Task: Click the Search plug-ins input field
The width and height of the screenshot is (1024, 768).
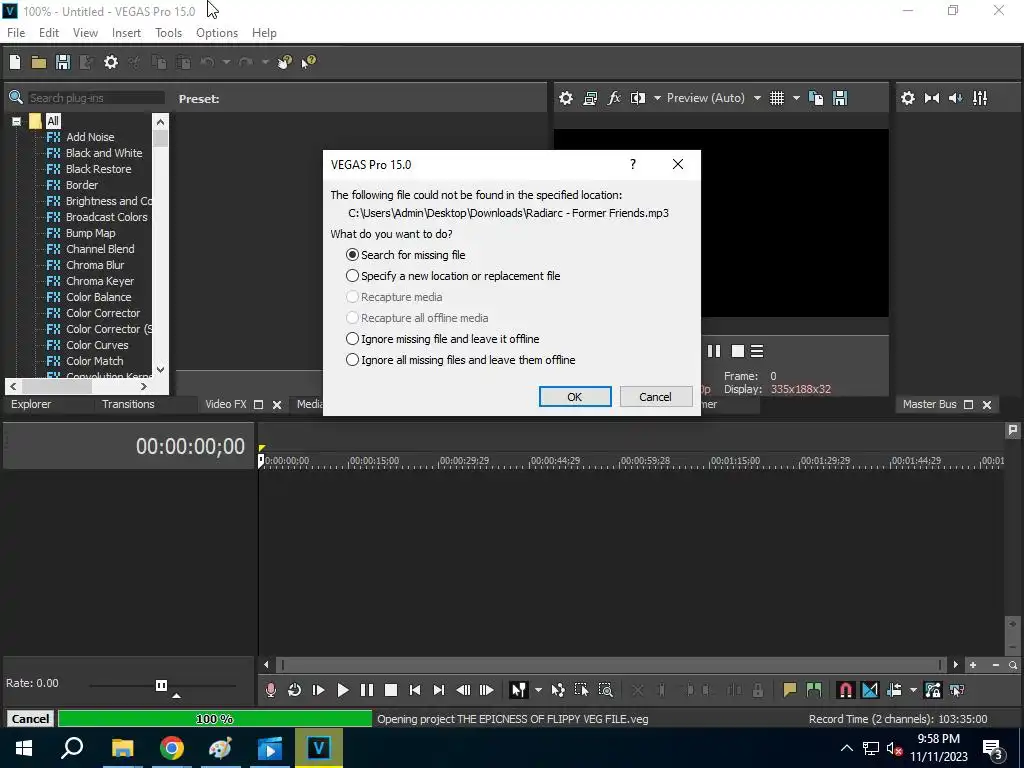Action: (96, 98)
